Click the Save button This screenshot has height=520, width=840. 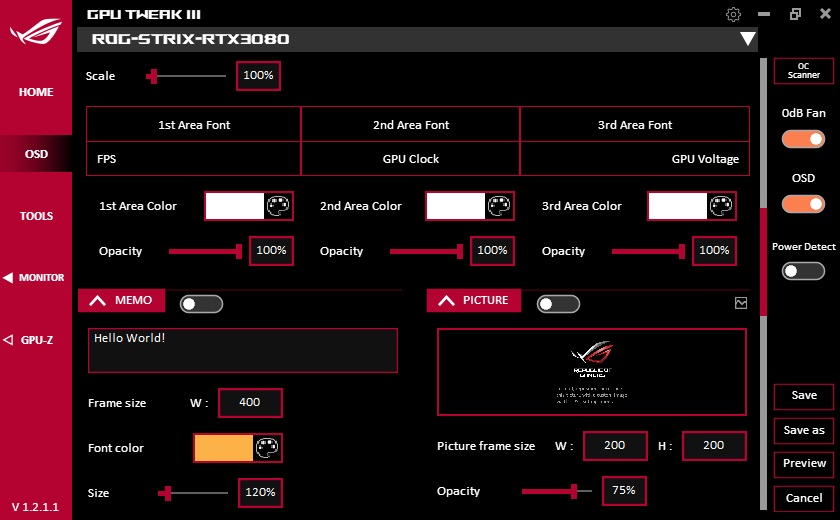pyautogui.click(x=804, y=396)
